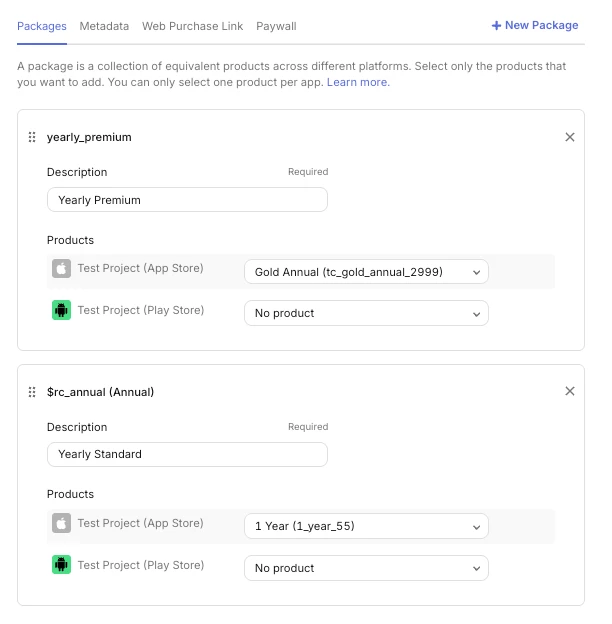Click the drag handle for $rc_annual package

coord(32,392)
